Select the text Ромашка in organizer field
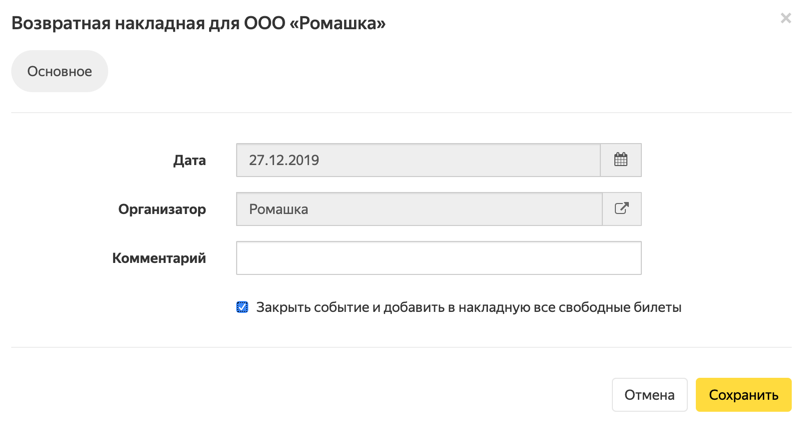This screenshot has width=803, height=421. point(279,209)
